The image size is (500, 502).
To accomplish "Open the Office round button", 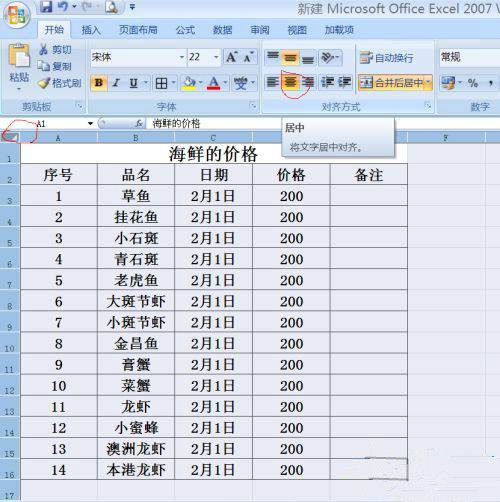I will 16,15.
